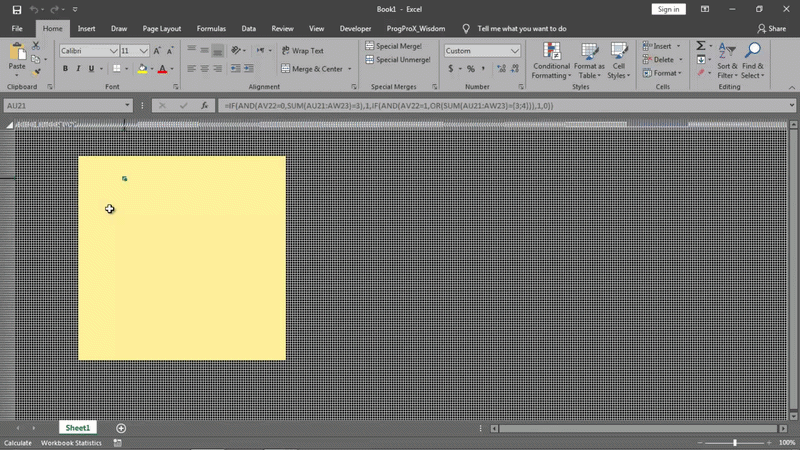This screenshot has height=450, width=800.
Task: Open Find & Select menu
Action: [753, 61]
